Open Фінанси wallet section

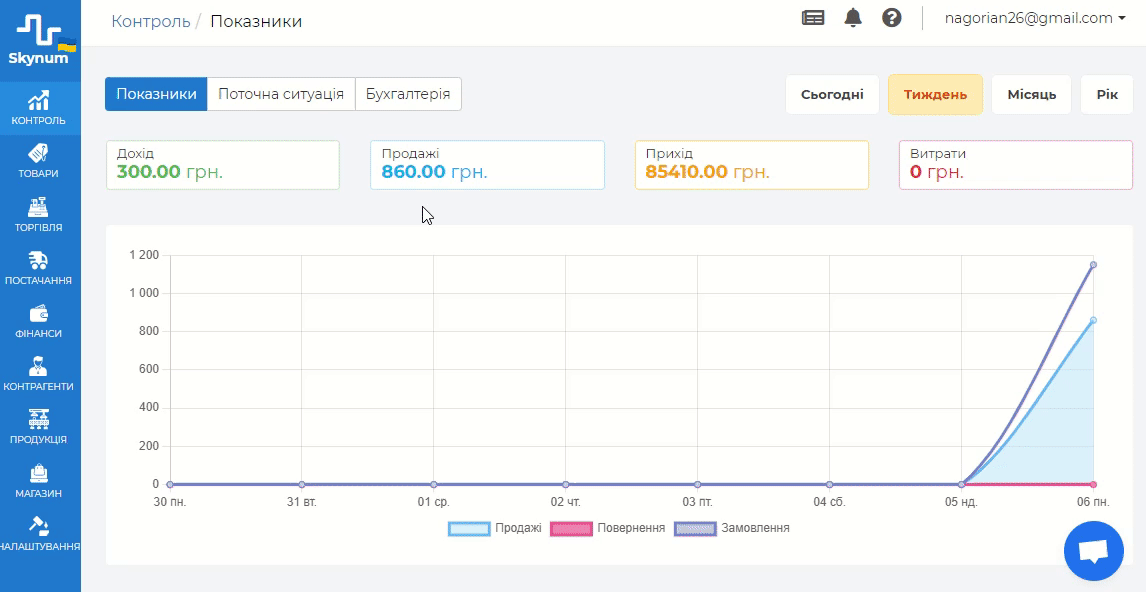coord(40,321)
